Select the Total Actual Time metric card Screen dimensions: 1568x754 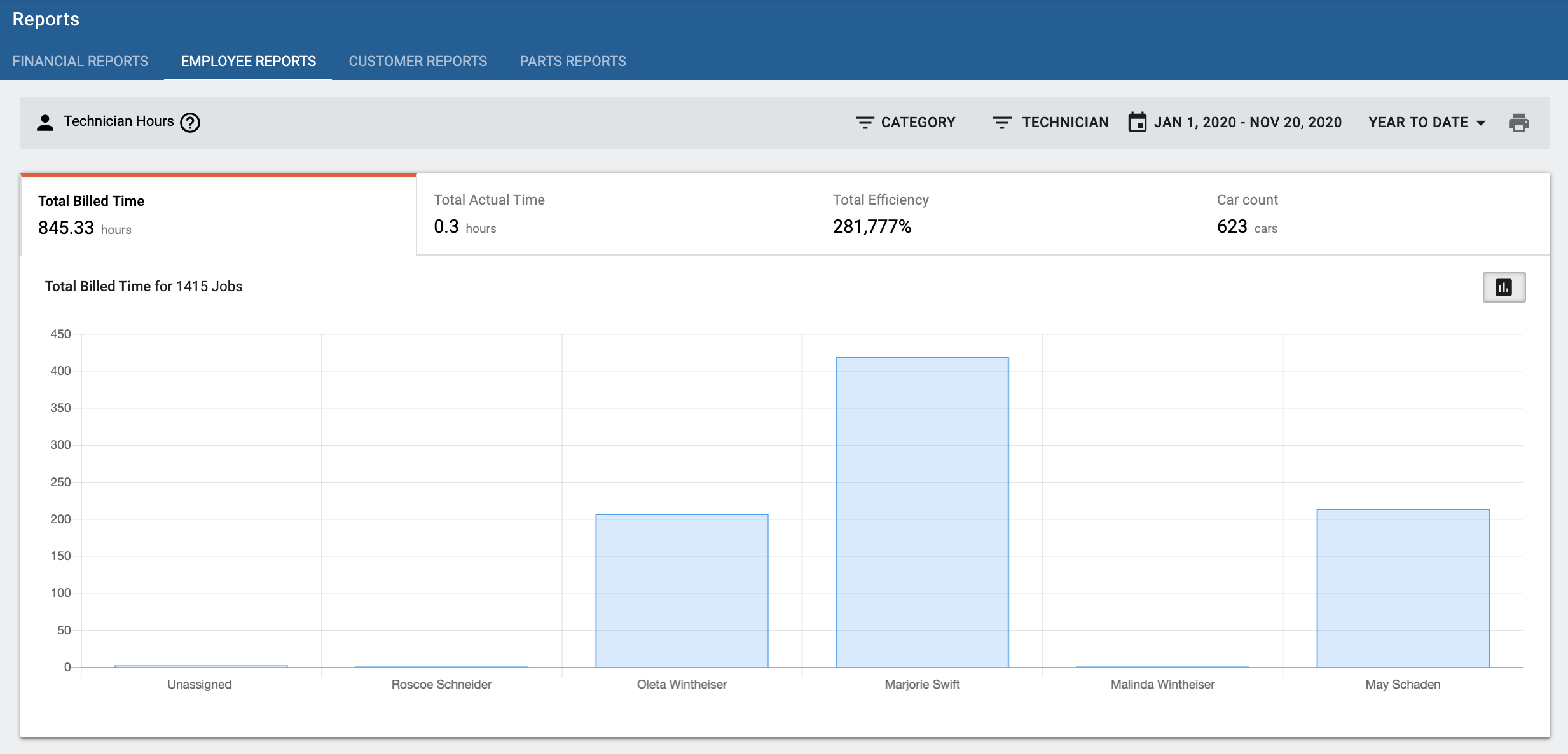[x=616, y=214]
